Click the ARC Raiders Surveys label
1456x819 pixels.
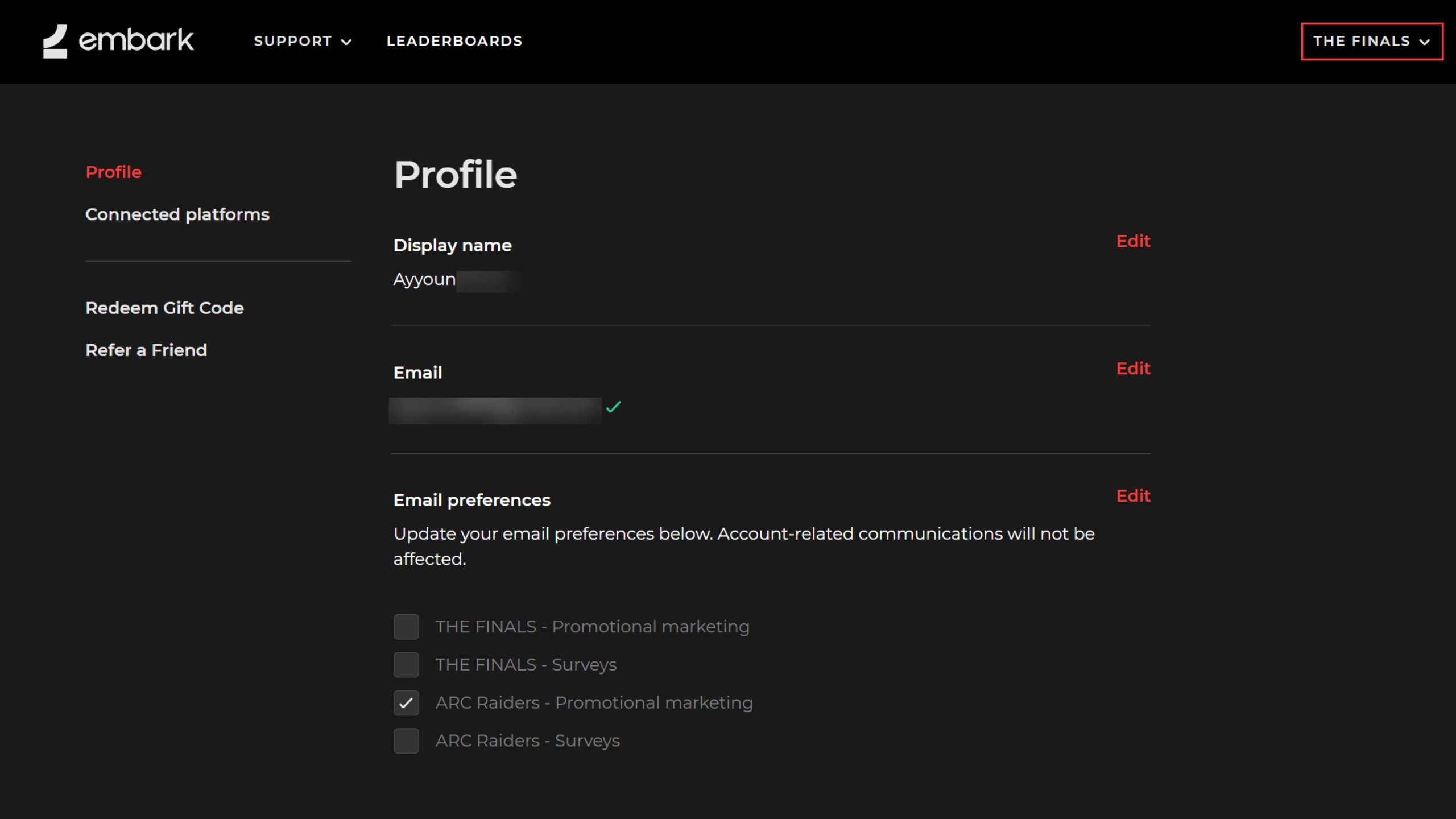527,741
